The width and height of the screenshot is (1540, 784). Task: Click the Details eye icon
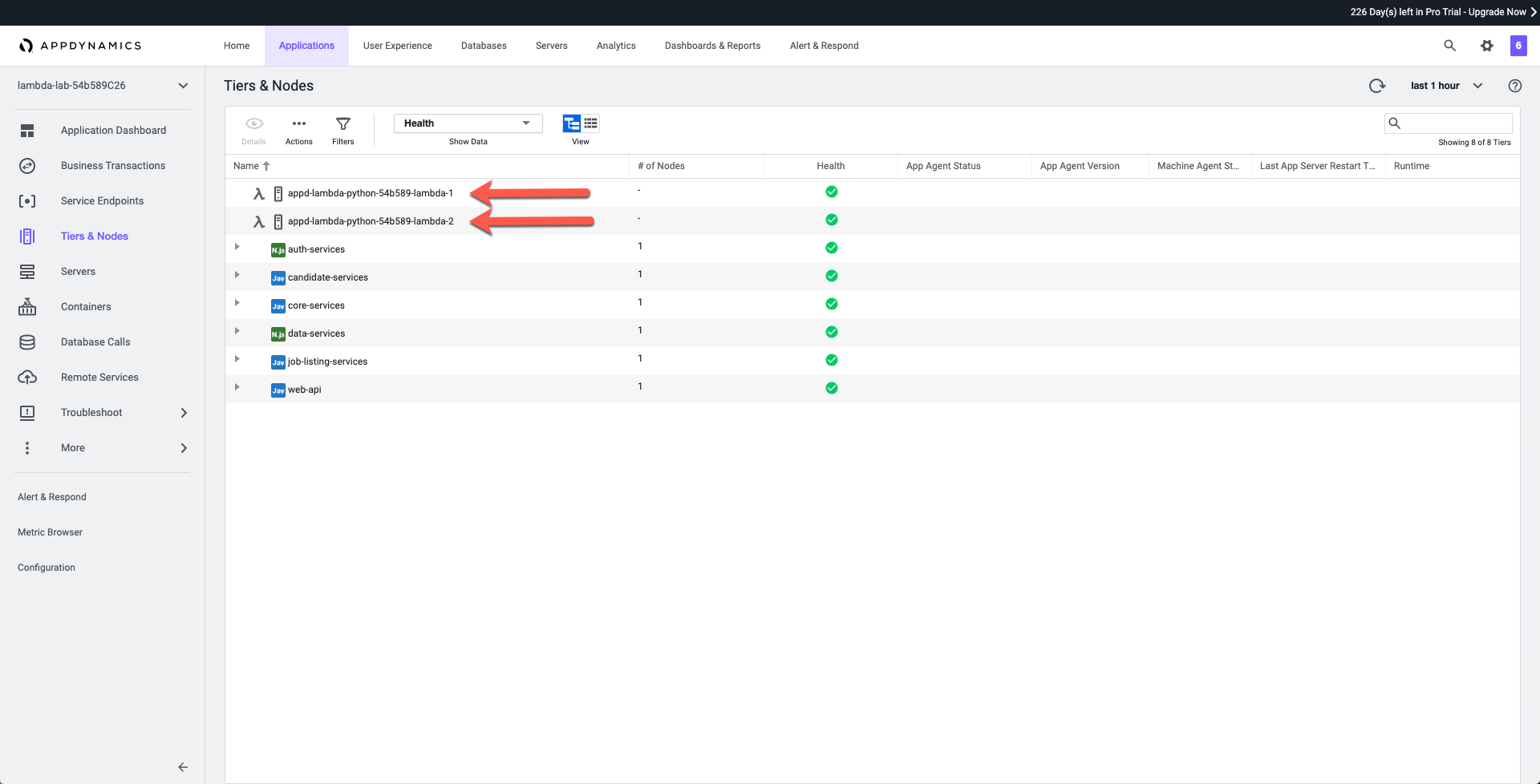[x=253, y=124]
